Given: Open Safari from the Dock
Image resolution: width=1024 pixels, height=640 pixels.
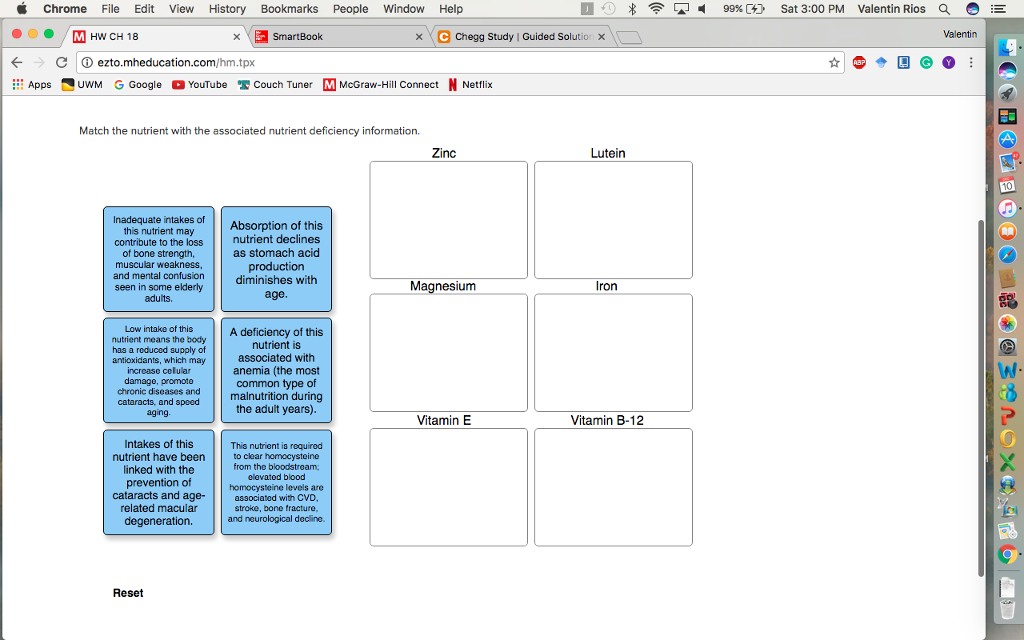Looking at the screenshot, I should pos(1007,255).
